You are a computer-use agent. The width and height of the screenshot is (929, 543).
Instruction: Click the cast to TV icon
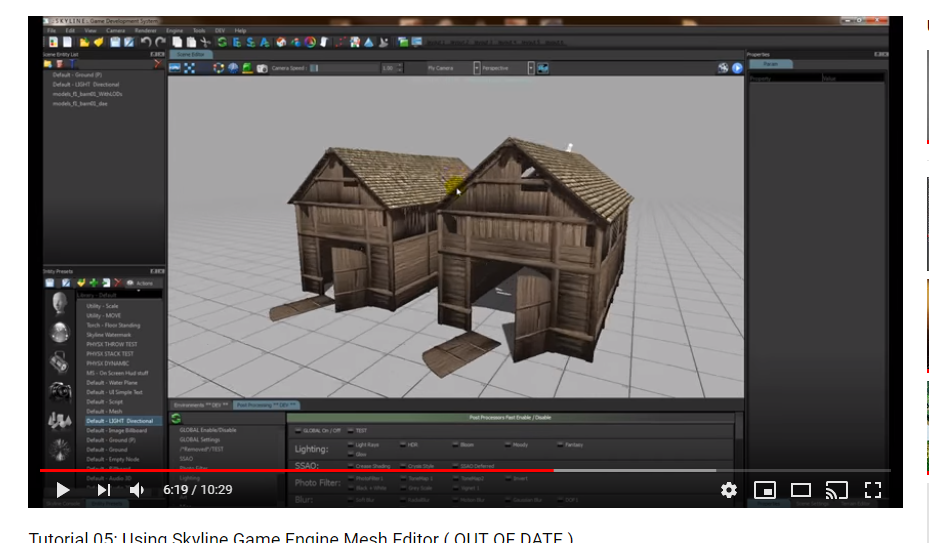tap(837, 490)
